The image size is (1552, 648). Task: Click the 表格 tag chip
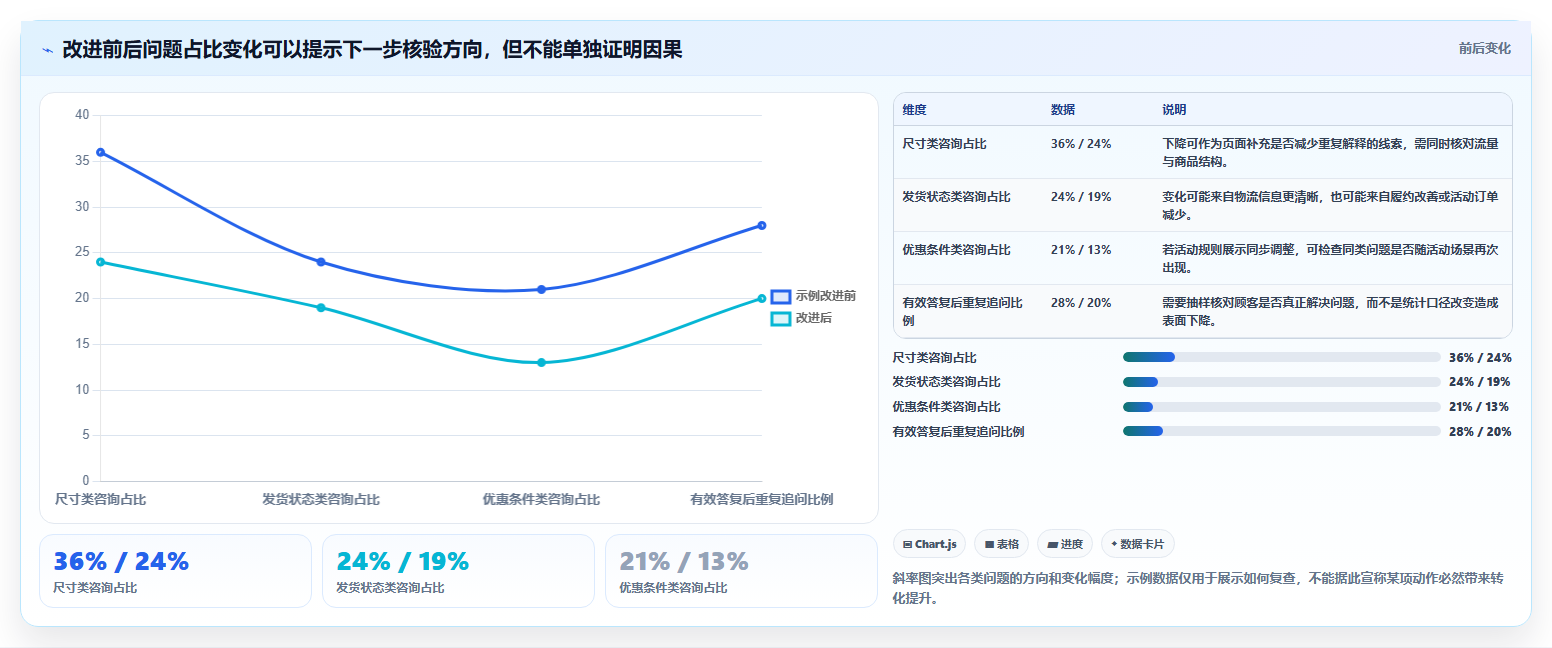coord(1001,544)
